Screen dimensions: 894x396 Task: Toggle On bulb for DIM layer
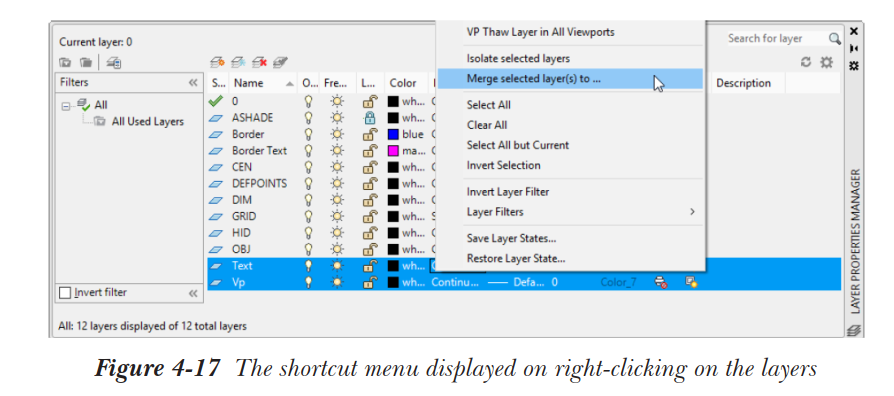tap(308, 200)
